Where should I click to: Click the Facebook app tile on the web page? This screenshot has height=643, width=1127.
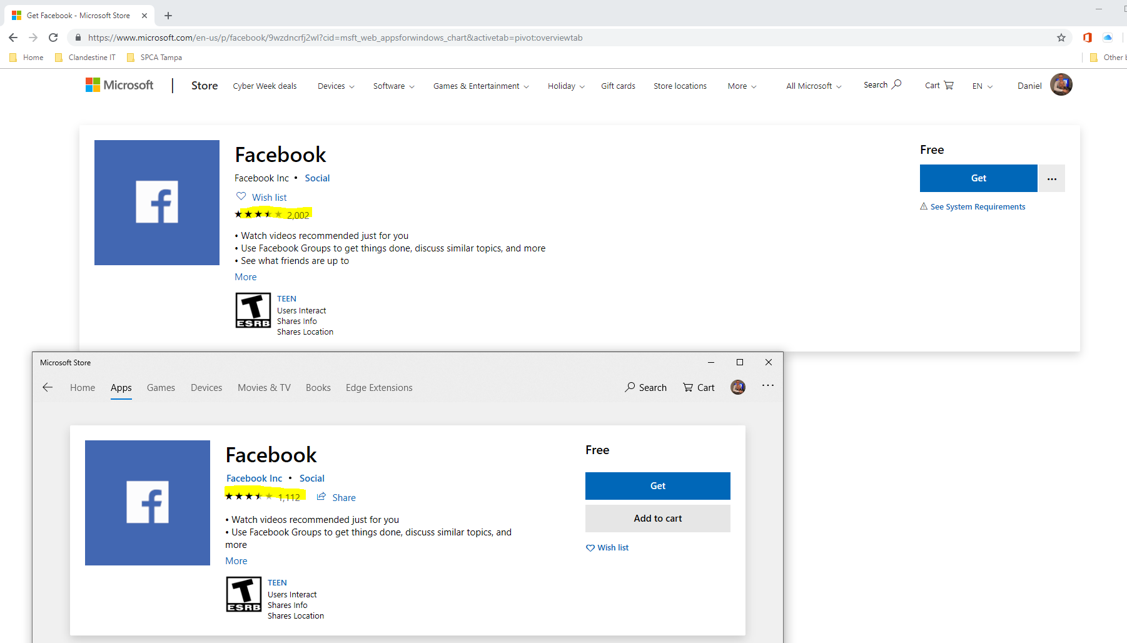pos(157,203)
